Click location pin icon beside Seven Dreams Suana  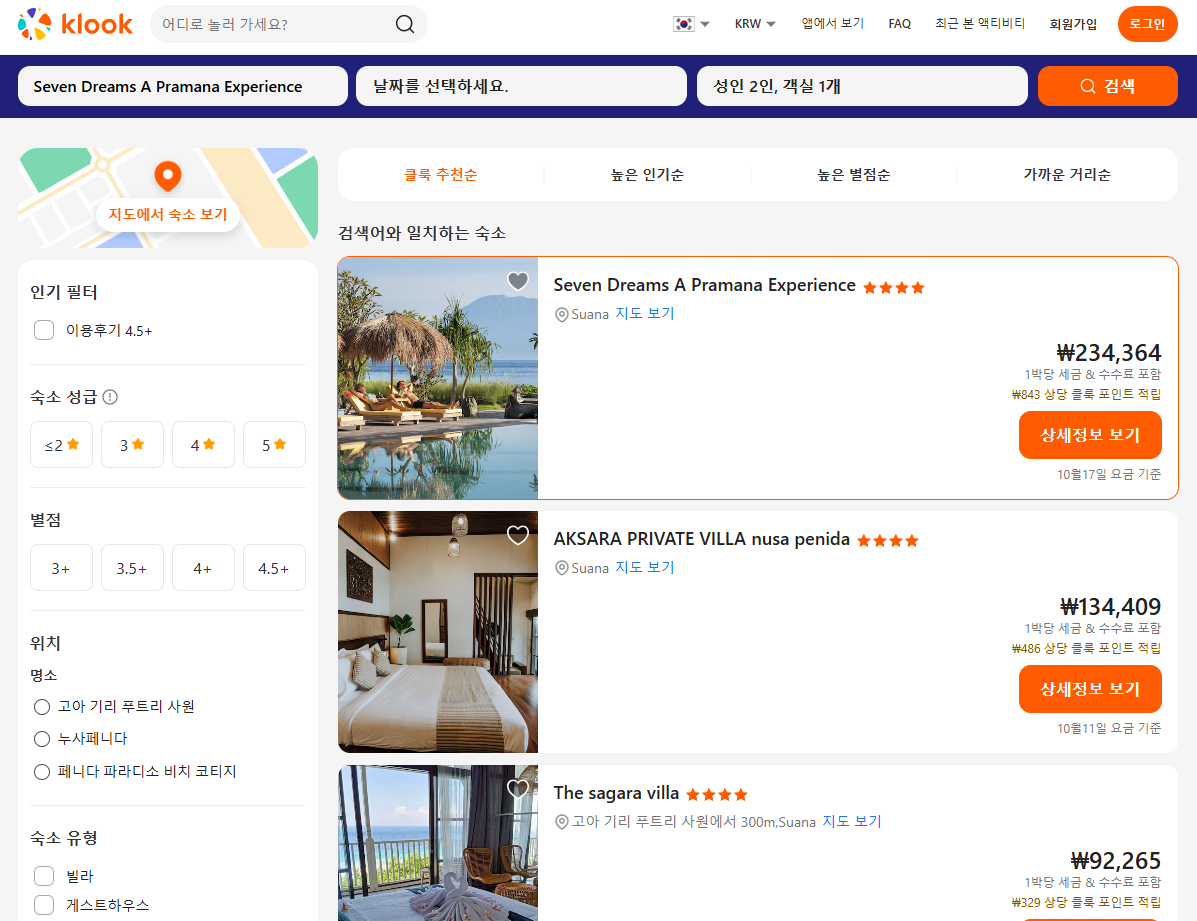pos(561,315)
